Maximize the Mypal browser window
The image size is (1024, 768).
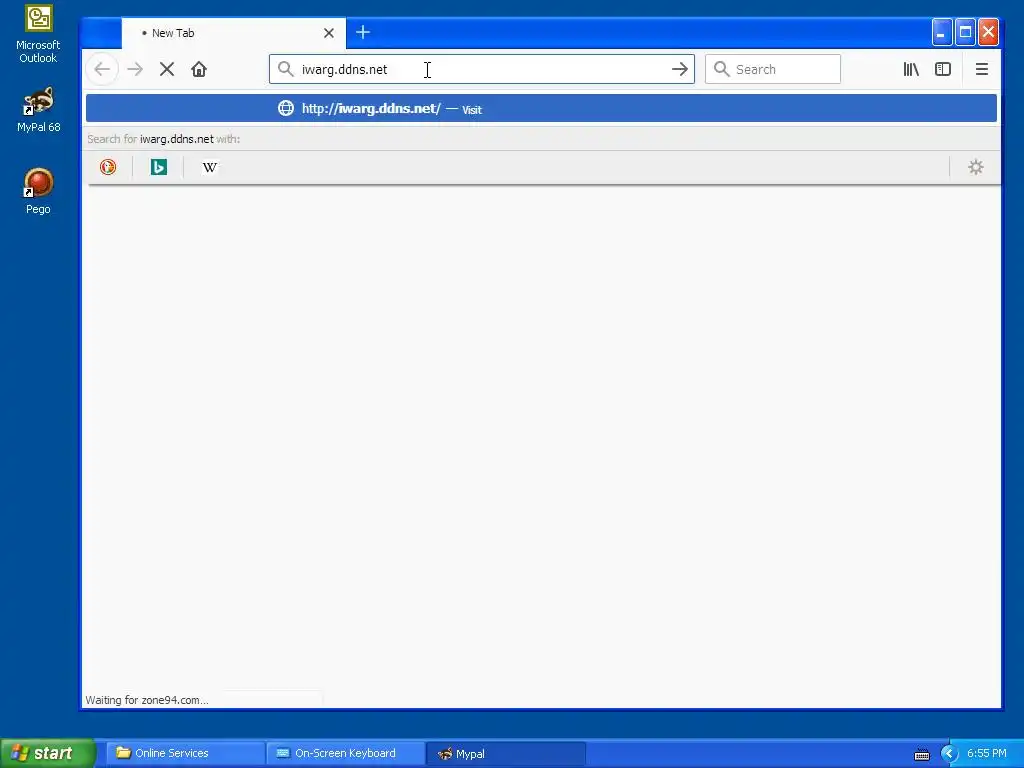coord(965,32)
